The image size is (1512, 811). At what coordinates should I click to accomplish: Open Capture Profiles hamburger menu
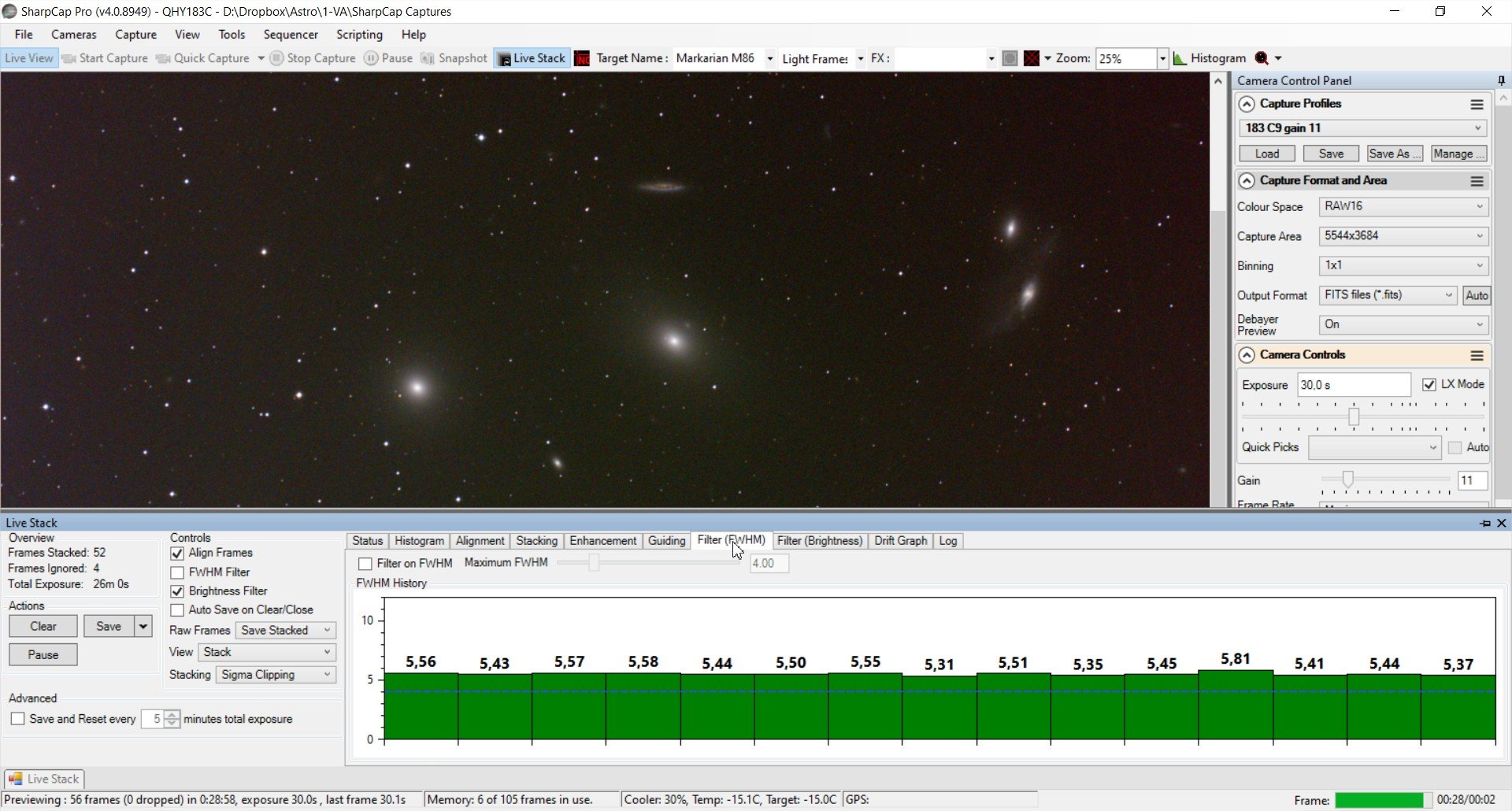point(1477,104)
